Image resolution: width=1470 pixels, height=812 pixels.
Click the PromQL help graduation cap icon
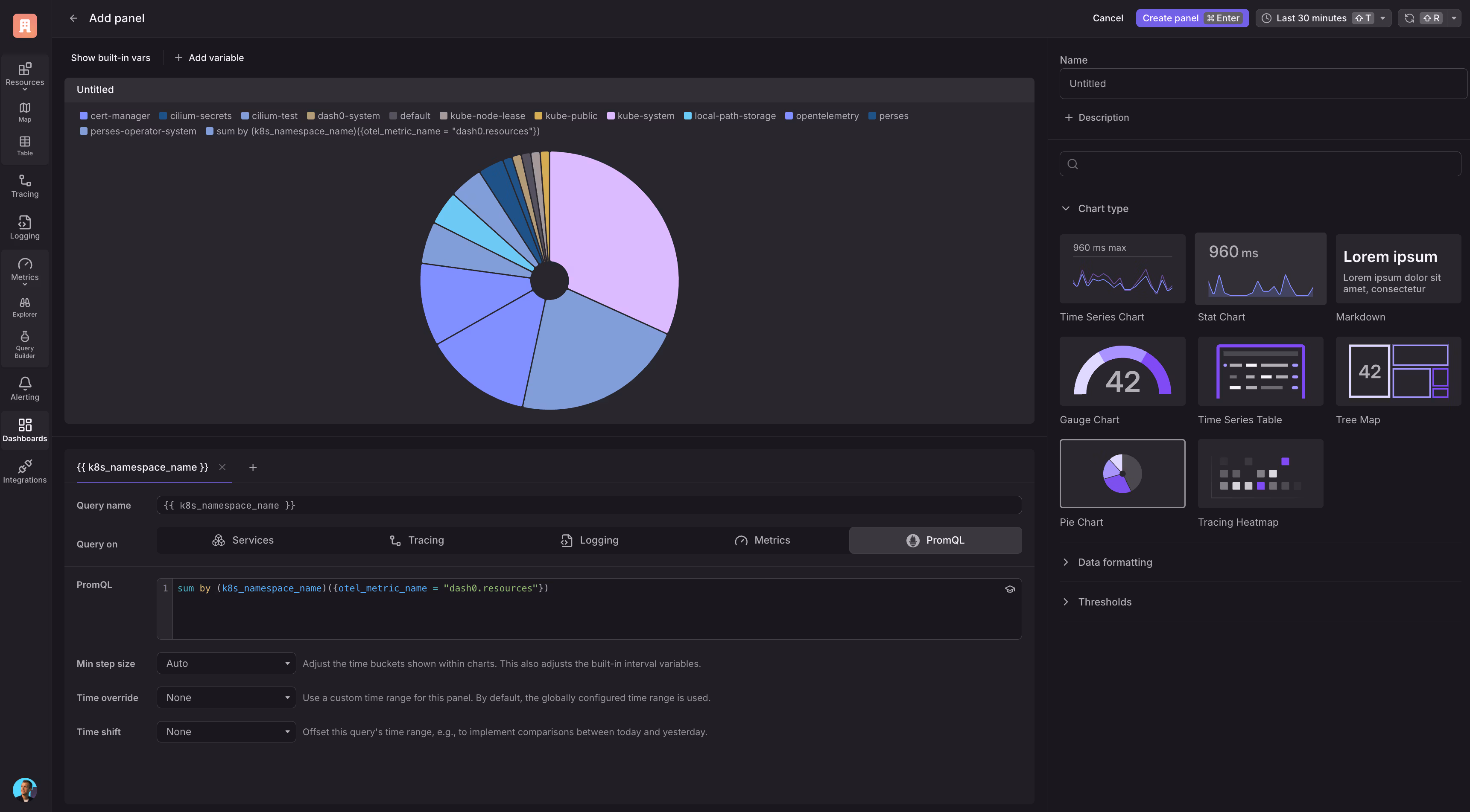click(x=1009, y=589)
